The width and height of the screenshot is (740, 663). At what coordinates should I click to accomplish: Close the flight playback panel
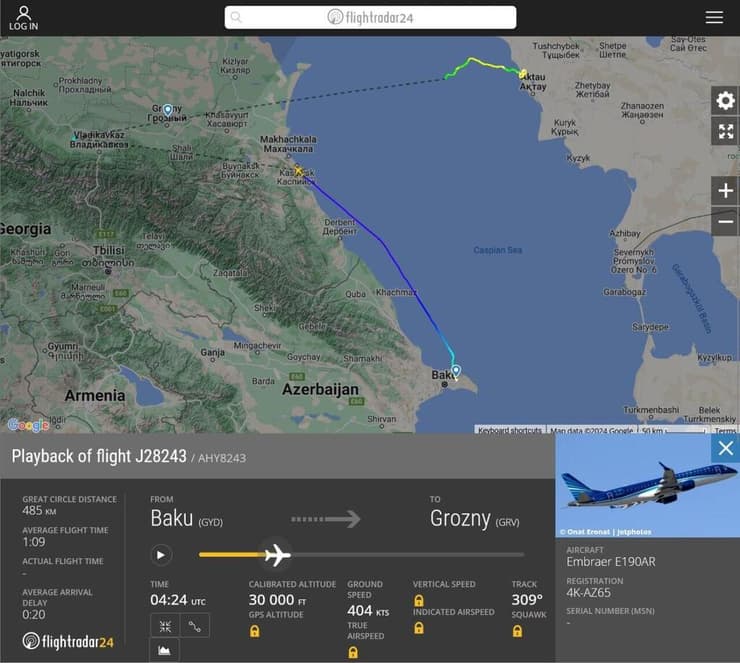coord(725,448)
